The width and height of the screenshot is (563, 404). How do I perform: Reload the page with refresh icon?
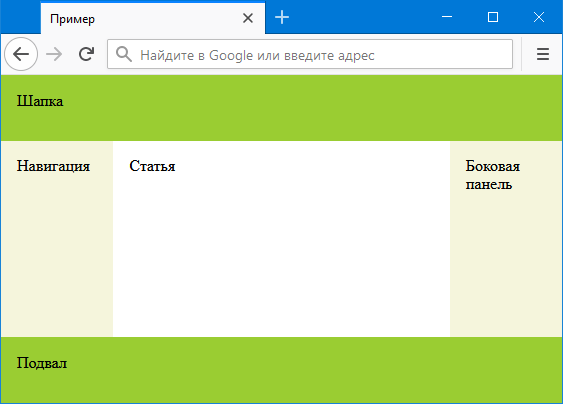pyautogui.click(x=87, y=54)
